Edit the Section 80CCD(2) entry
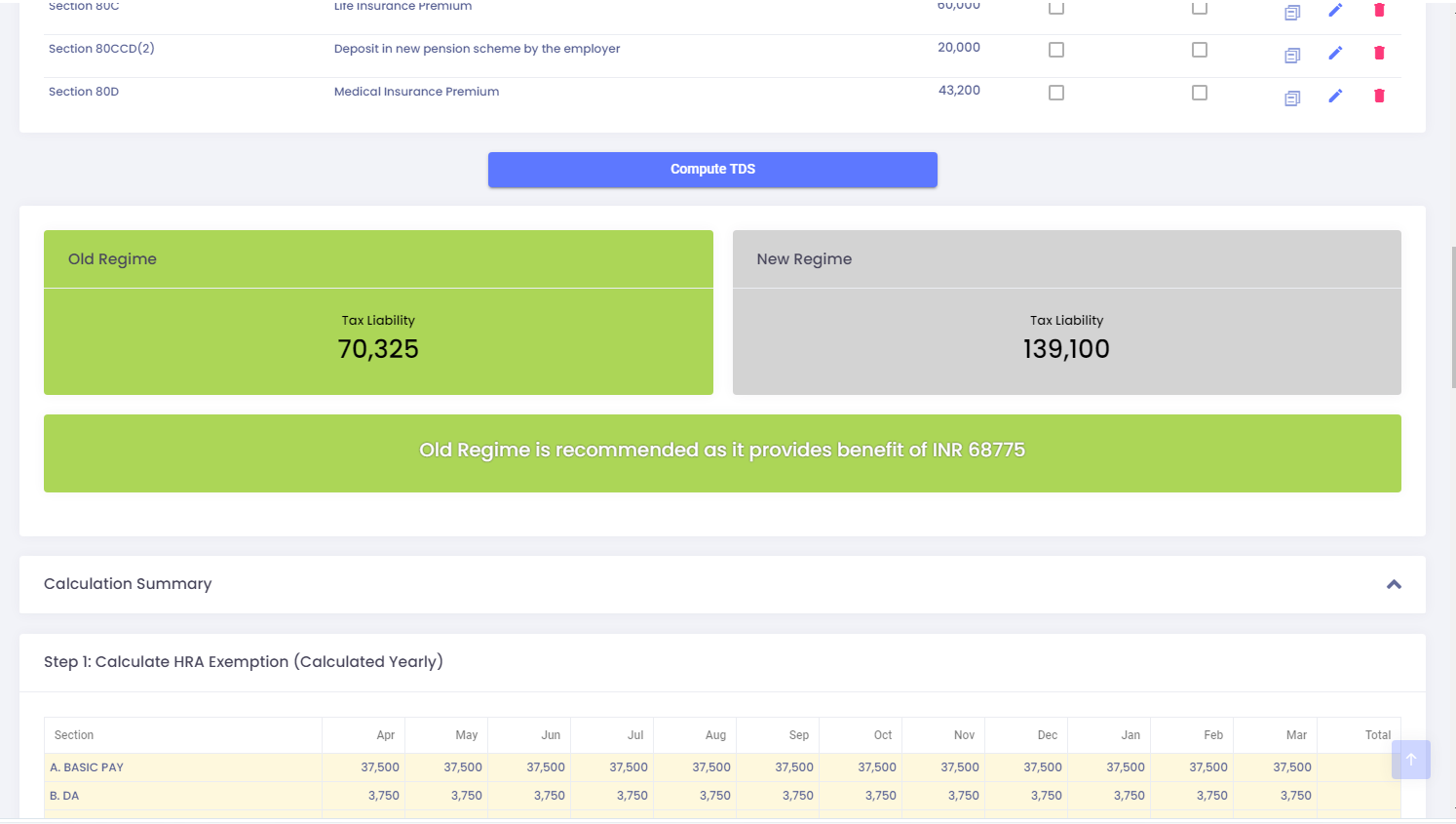This screenshot has height=824, width=1456. [1335, 53]
